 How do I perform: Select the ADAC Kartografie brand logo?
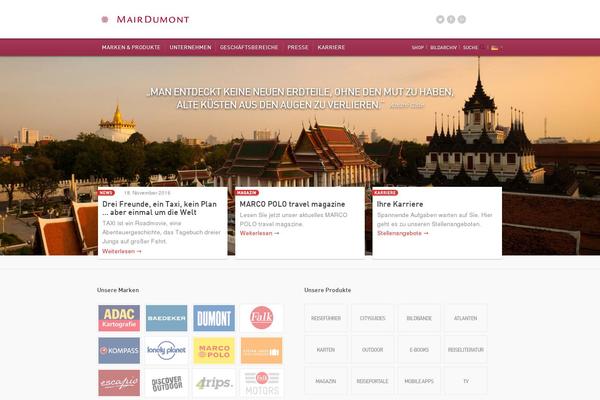[x=119, y=318]
